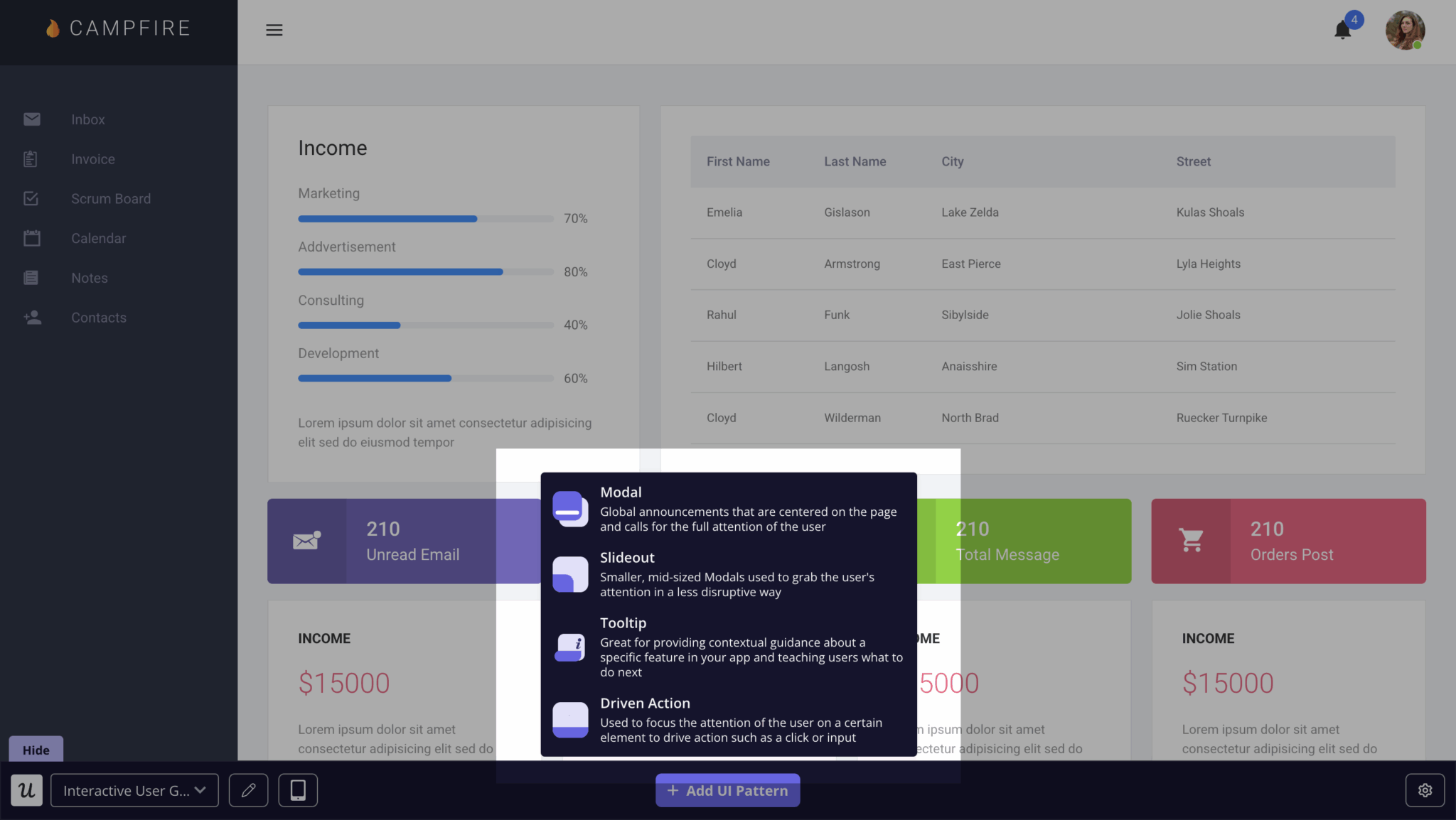Expand the Interactive User Guide dropdown

(x=134, y=789)
